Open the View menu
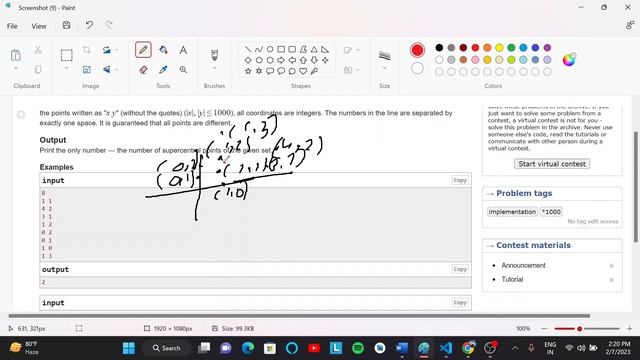 click(39, 26)
